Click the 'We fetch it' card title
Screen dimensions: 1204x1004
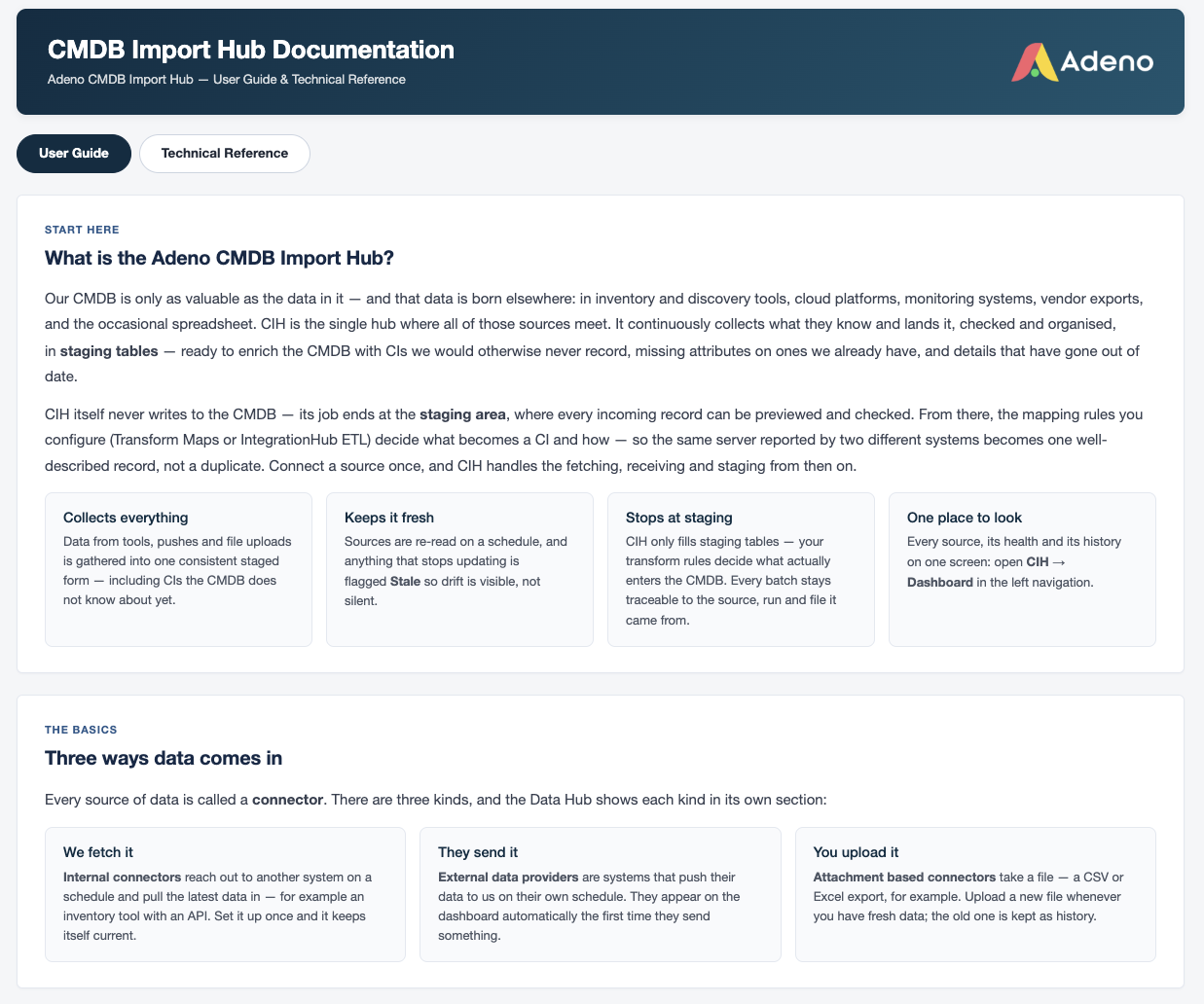98,852
